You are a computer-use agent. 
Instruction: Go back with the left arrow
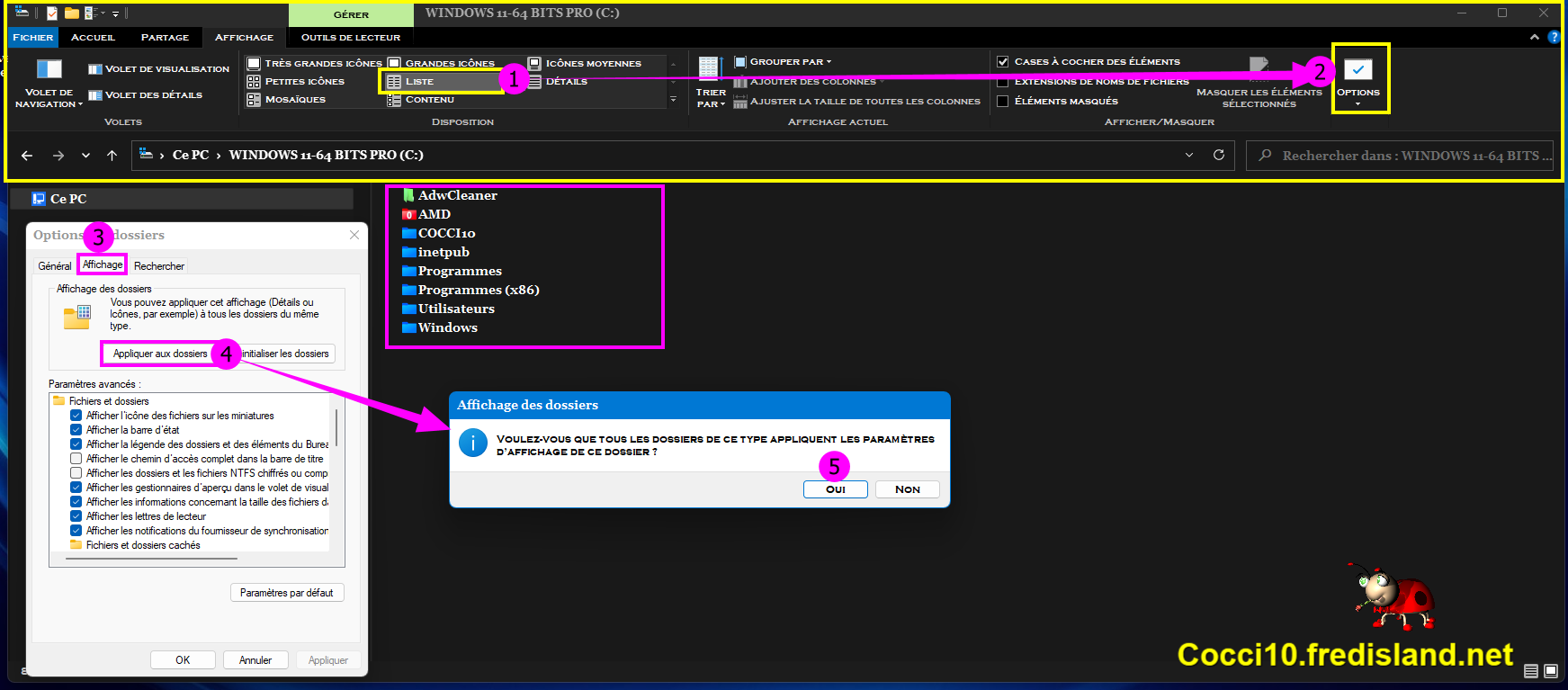[27, 156]
